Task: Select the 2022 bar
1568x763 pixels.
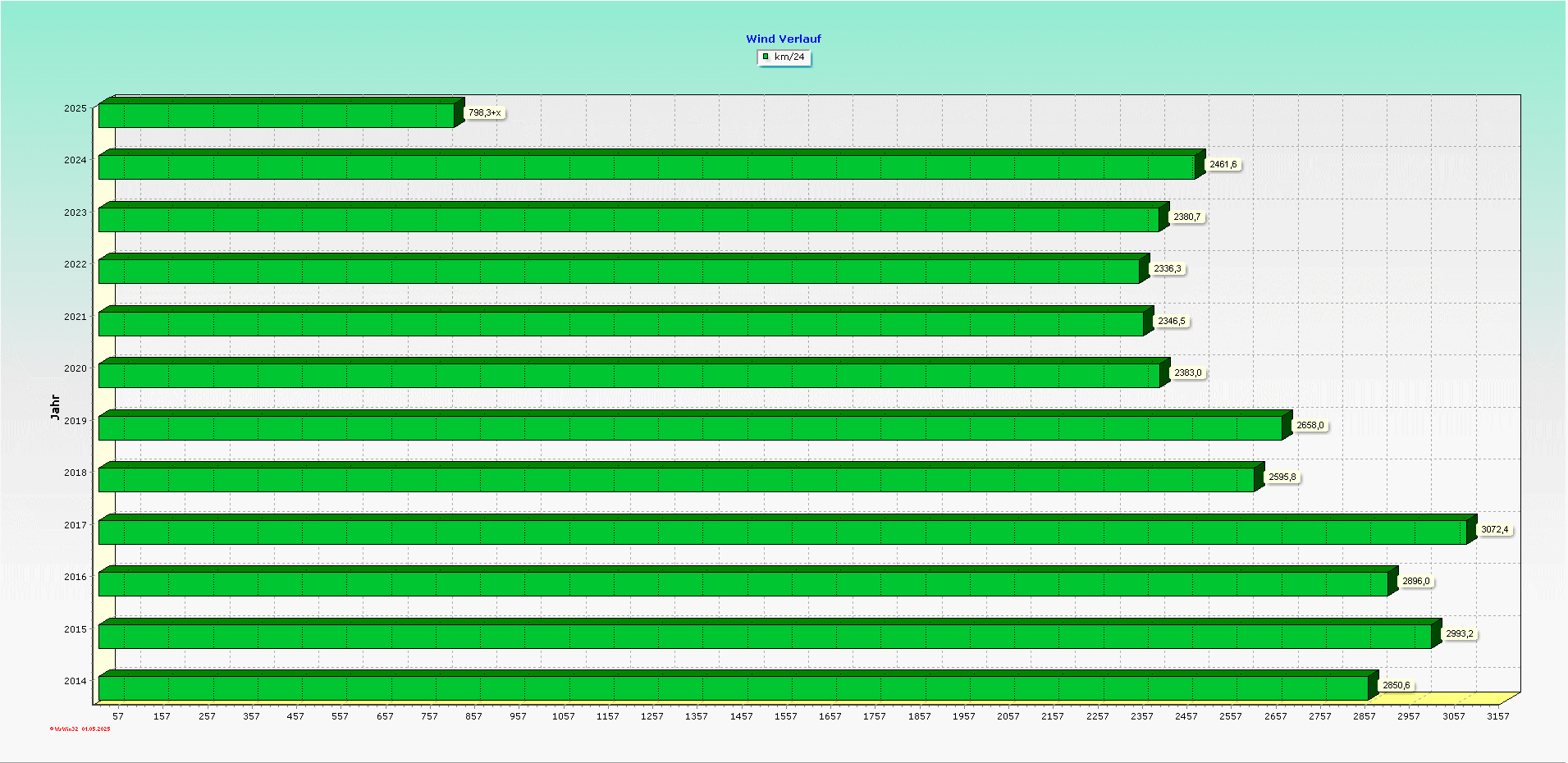Action: [x=624, y=268]
